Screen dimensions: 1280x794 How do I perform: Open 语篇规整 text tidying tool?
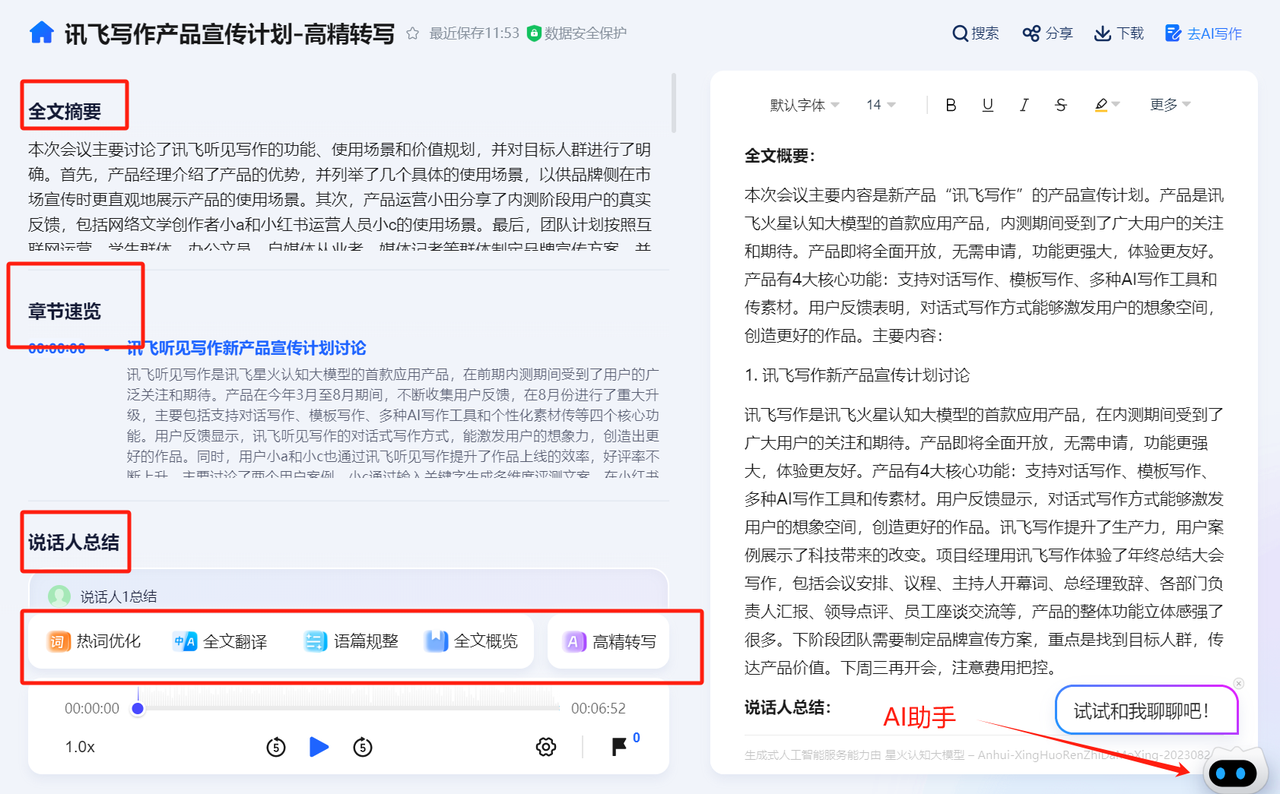tap(351, 641)
